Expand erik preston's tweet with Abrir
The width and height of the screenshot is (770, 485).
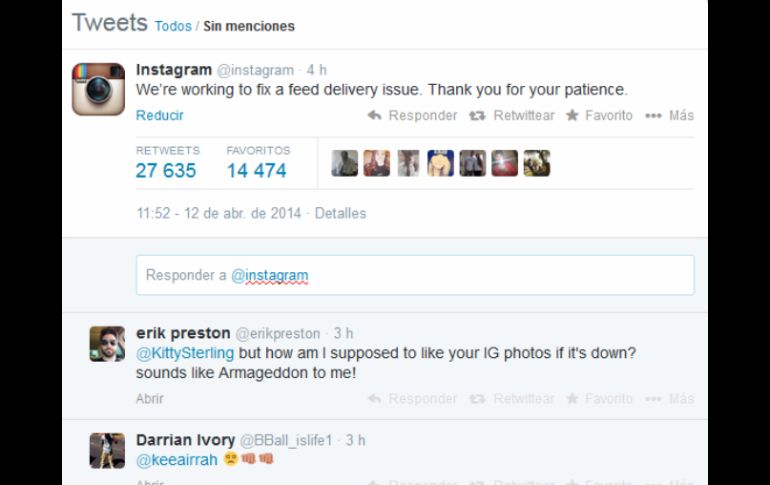click(150, 398)
